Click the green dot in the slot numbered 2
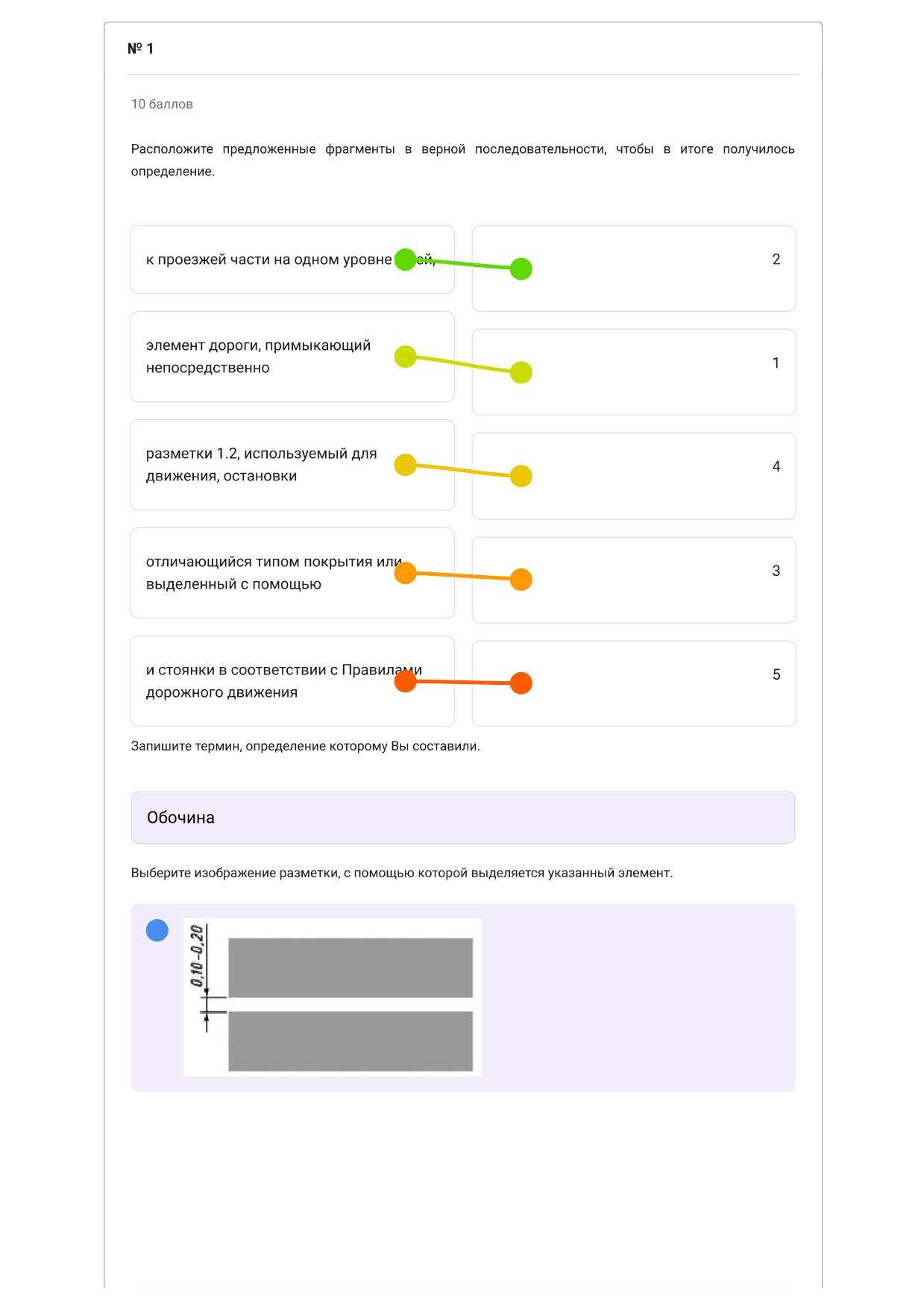This screenshot has height=1307, width=924. point(521,269)
